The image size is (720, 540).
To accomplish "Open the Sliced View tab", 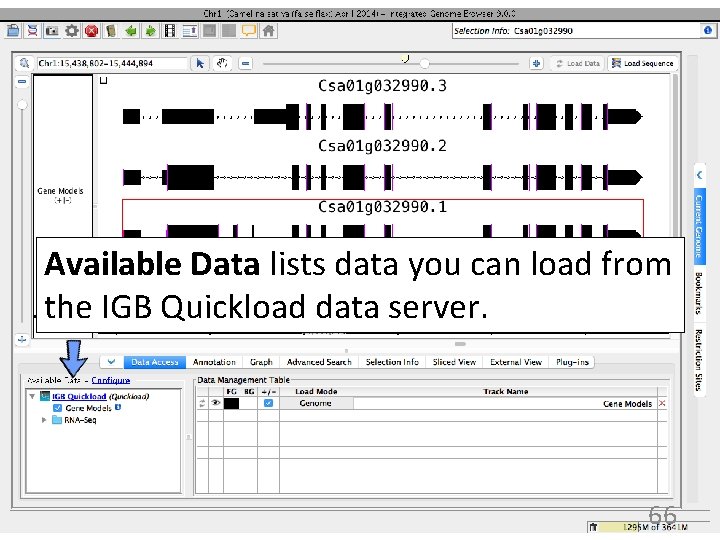I will click(454, 362).
